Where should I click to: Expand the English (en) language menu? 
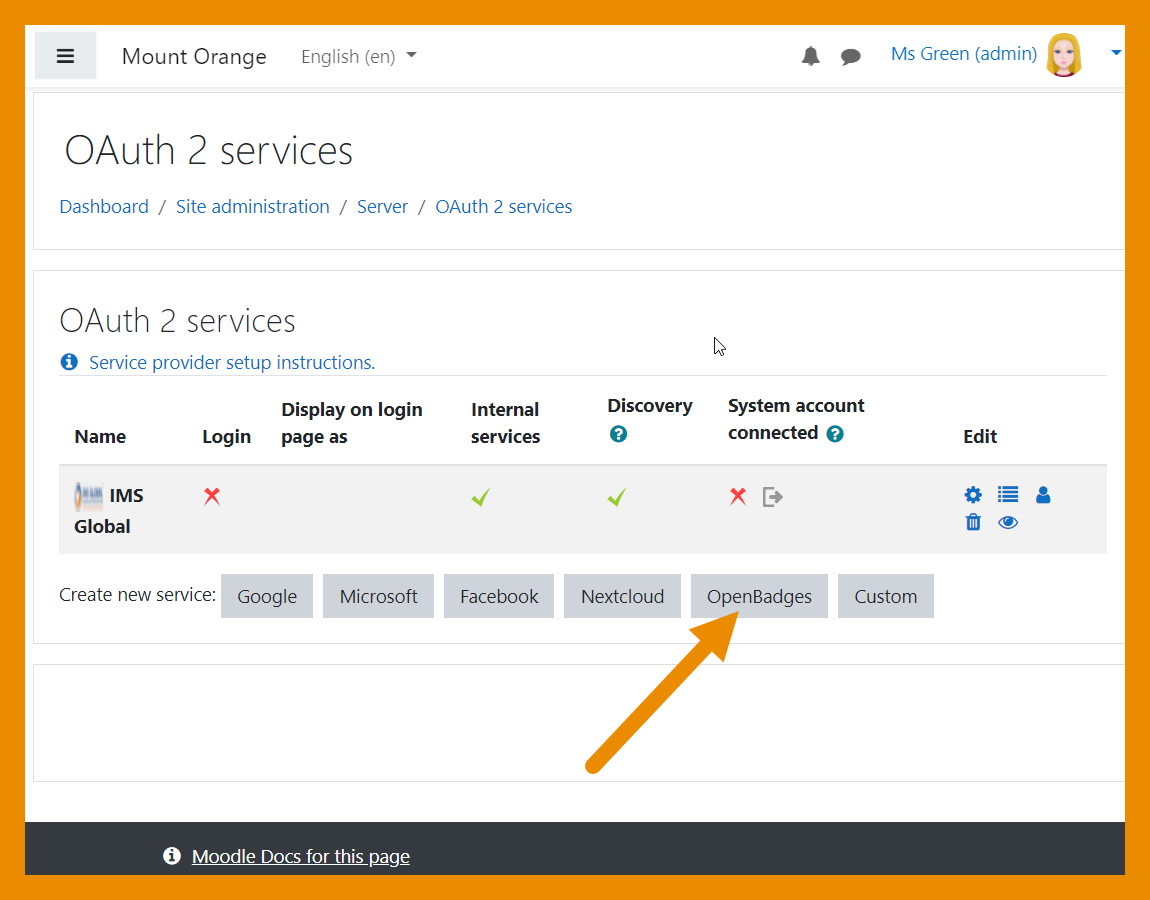358,56
